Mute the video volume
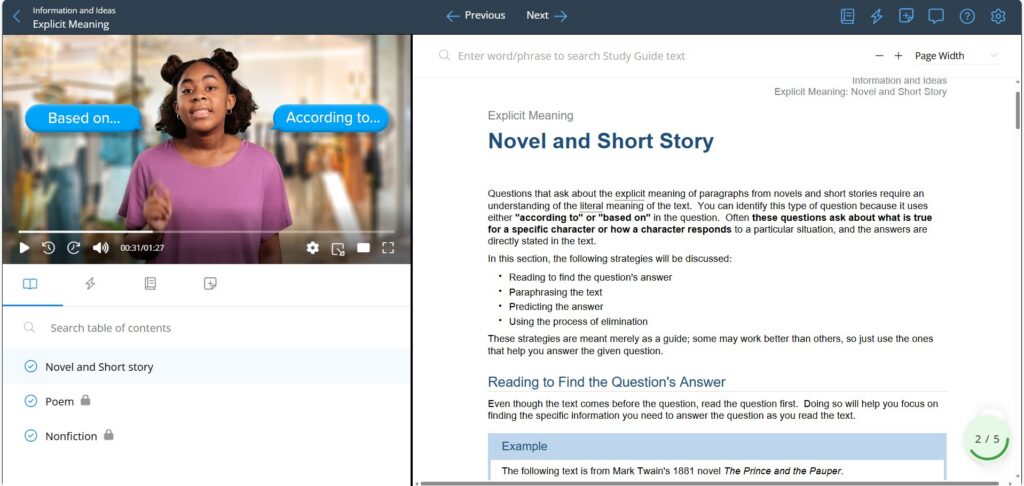The width and height of the screenshot is (1024, 486). (100, 248)
